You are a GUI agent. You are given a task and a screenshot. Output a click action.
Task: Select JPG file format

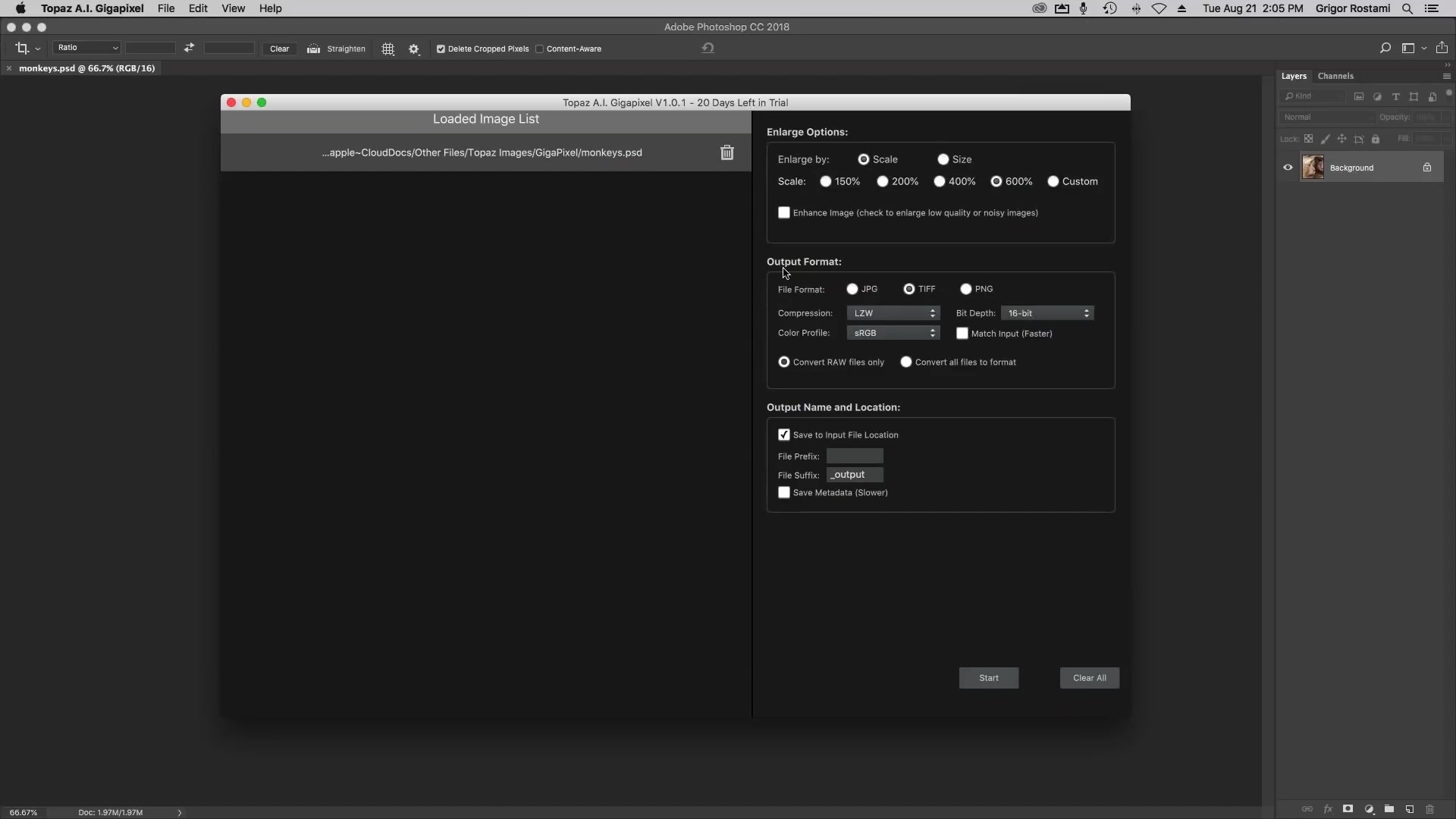852,289
